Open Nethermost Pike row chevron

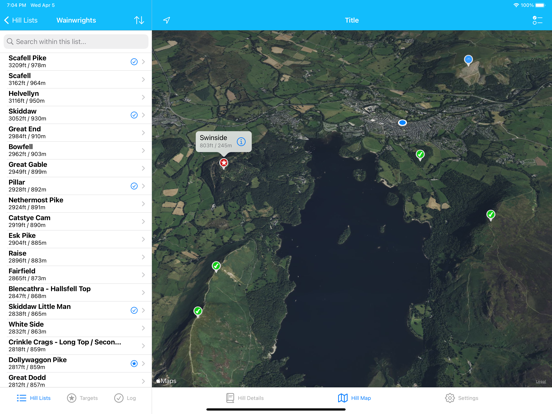(143, 204)
